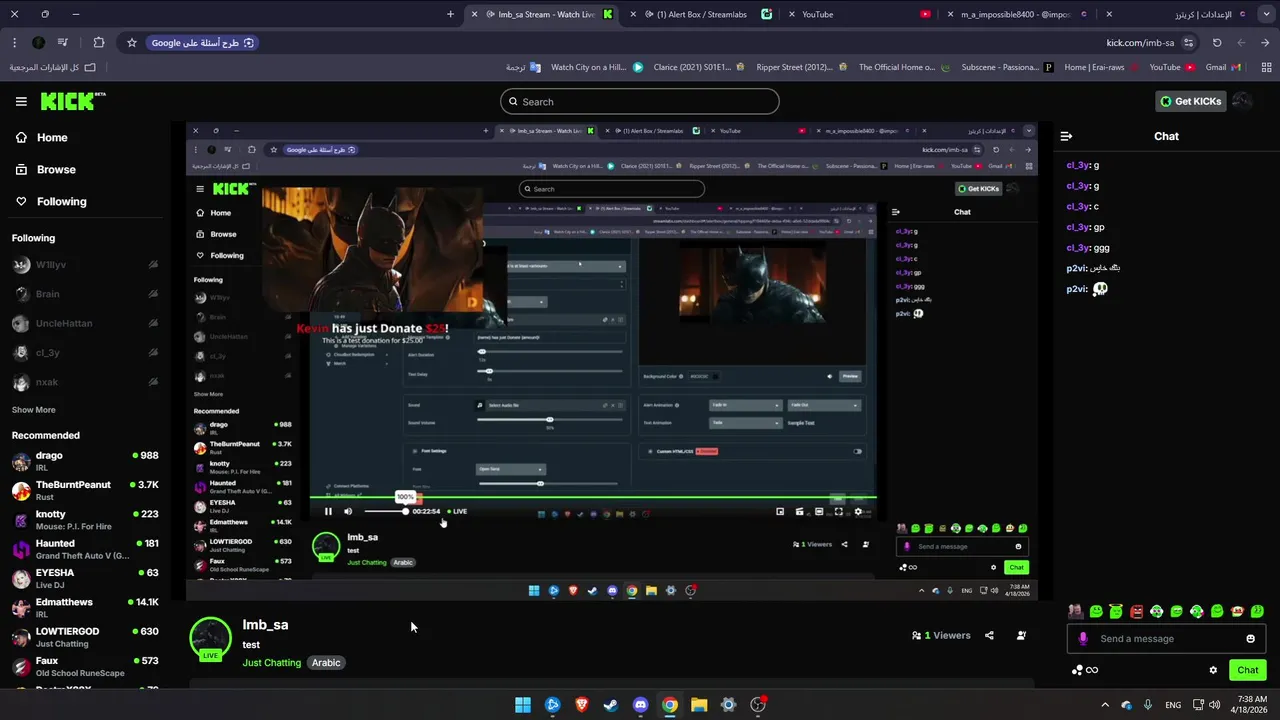1280x720 pixels.
Task: Click in the Send a message box
Action: [x=1165, y=639]
